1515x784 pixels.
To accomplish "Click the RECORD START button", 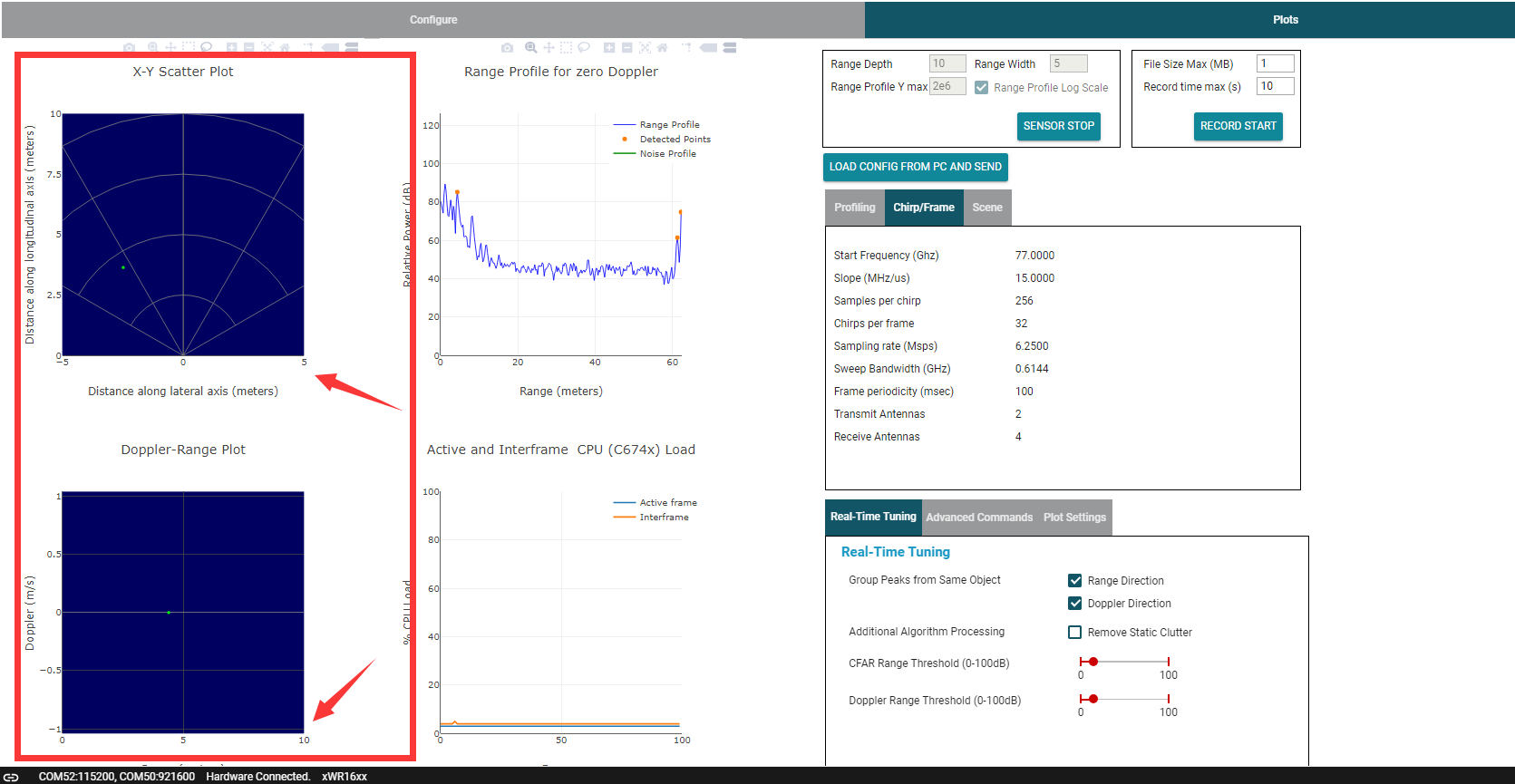I will 1238,126.
